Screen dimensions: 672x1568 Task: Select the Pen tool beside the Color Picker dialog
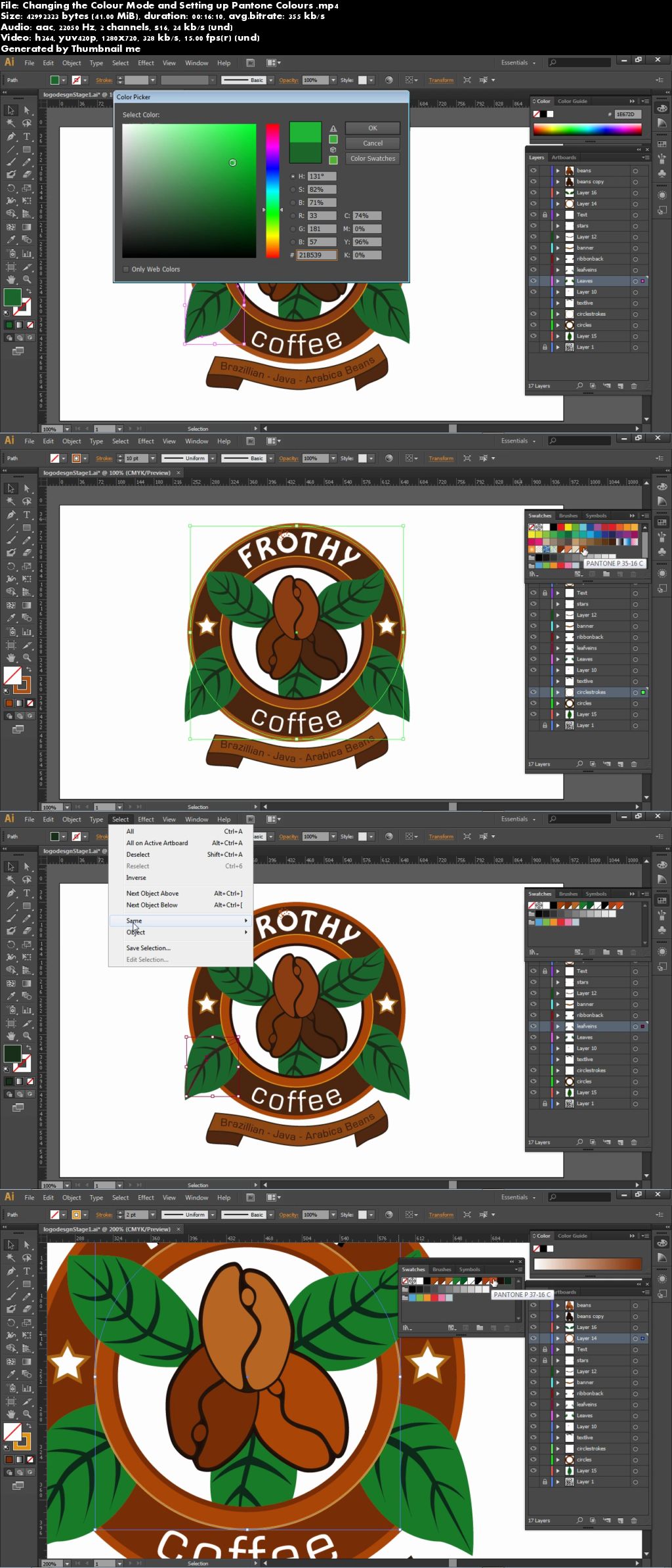pyautogui.click(x=11, y=137)
